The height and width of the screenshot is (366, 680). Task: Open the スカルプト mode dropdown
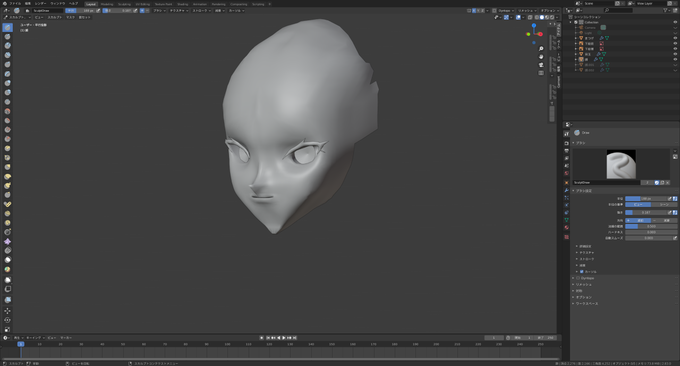(x=17, y=17)
